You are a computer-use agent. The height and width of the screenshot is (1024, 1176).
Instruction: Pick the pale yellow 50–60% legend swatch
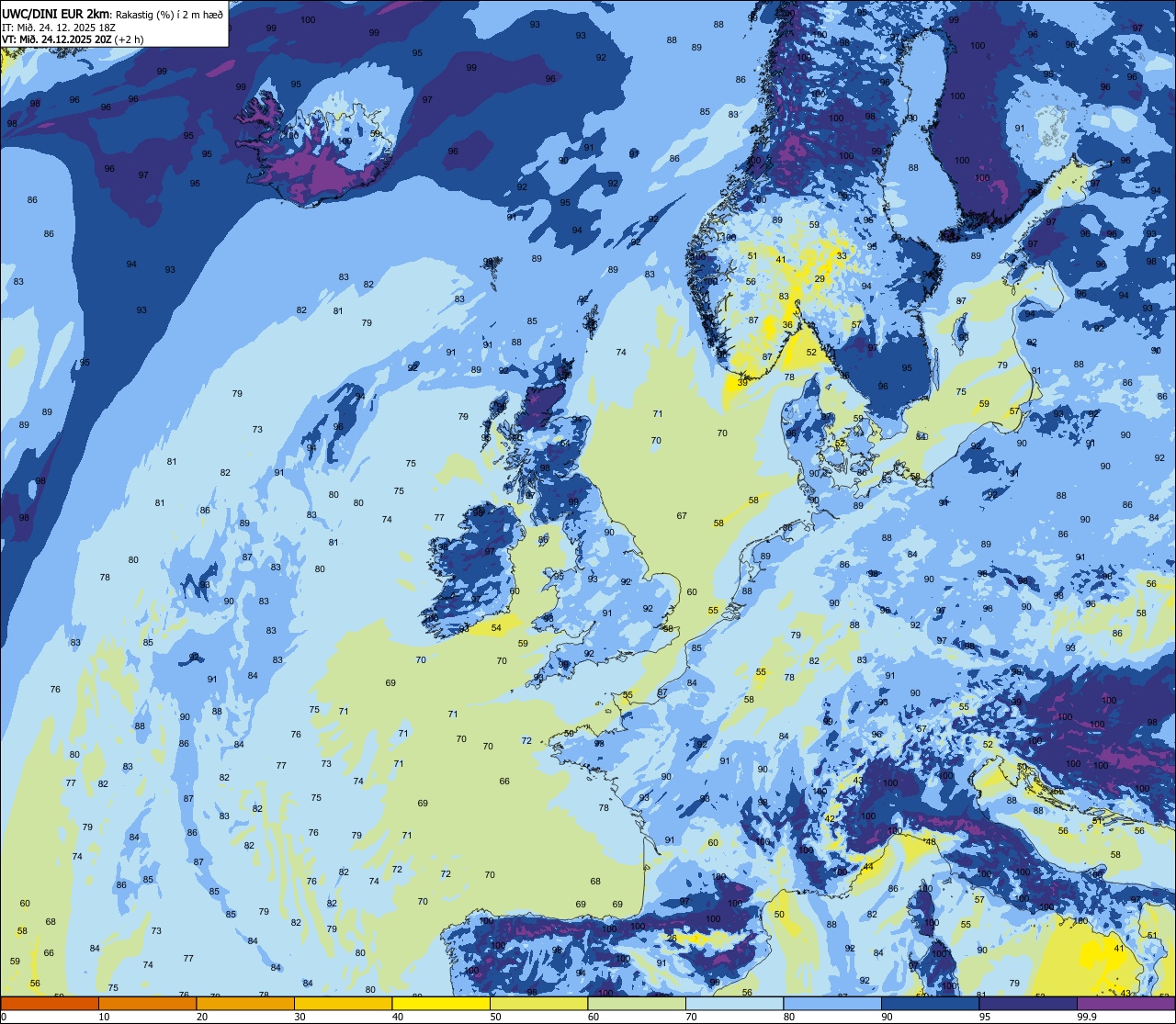538,1004
